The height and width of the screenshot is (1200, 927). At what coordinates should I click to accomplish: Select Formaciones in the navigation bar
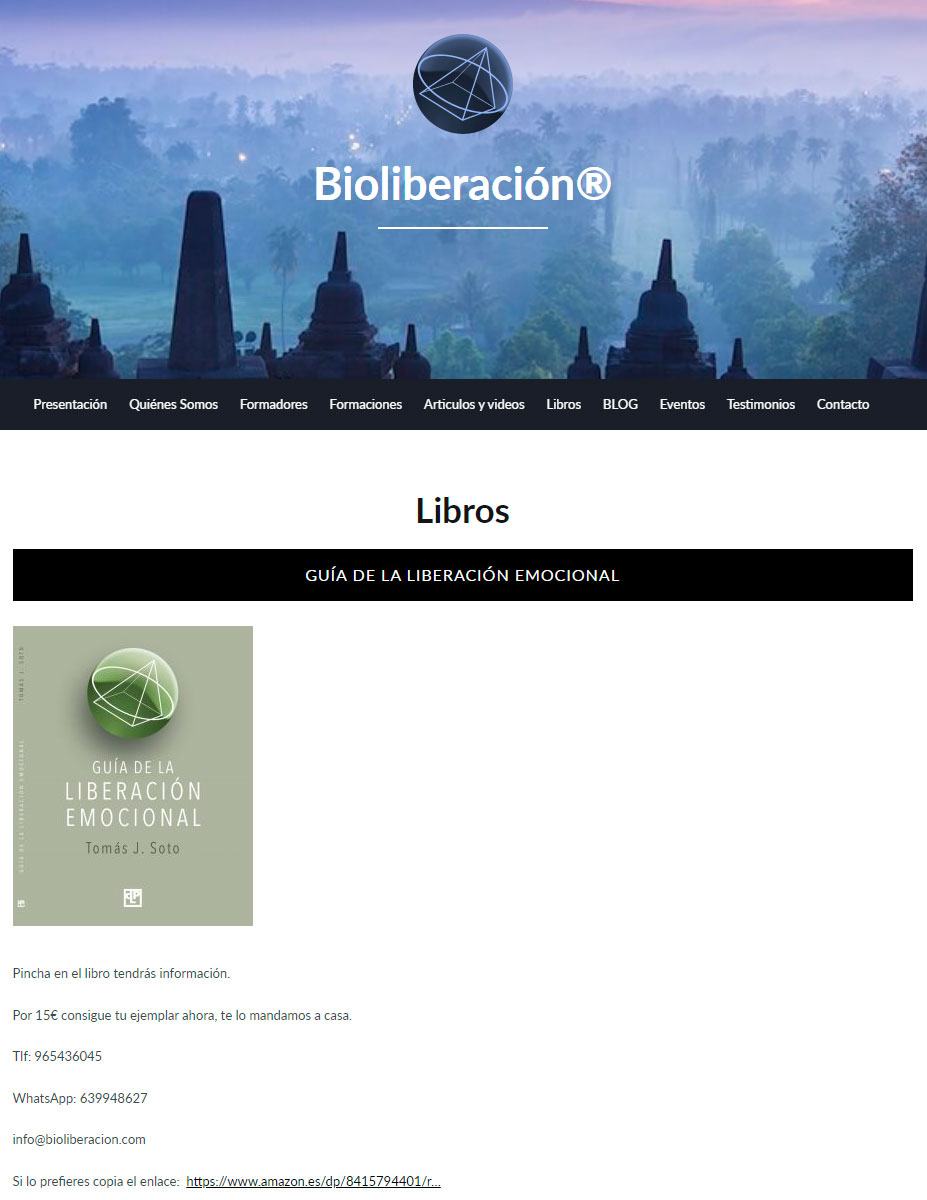tap(366, 404)
